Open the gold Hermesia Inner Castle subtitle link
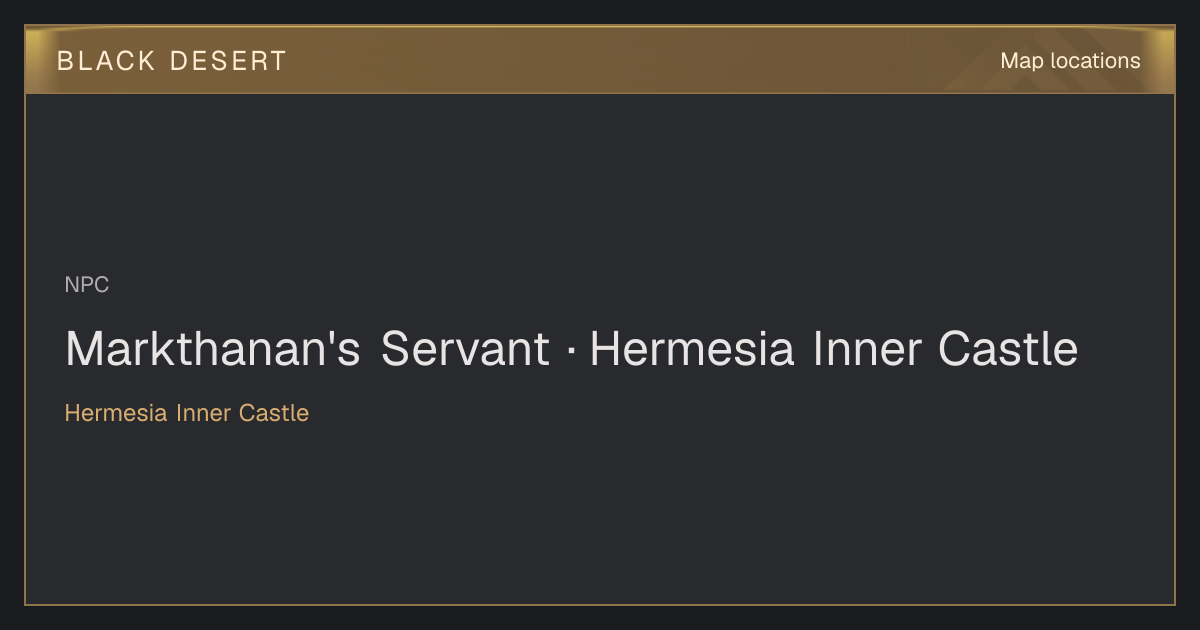 (x=187, y=413)
